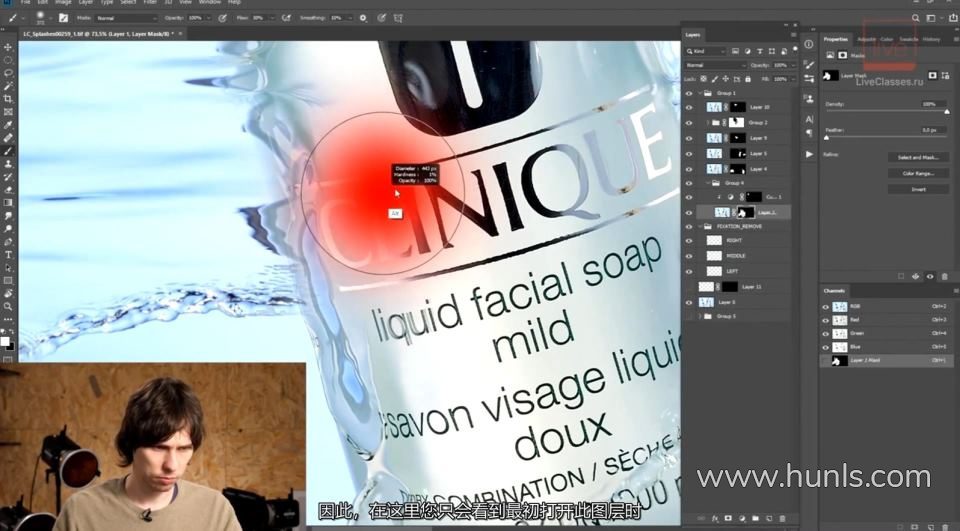The height and width of the screenshot is (531, 960).
Task: Open brush Mode dropdown in options bar
Action: tap(126, 18)
